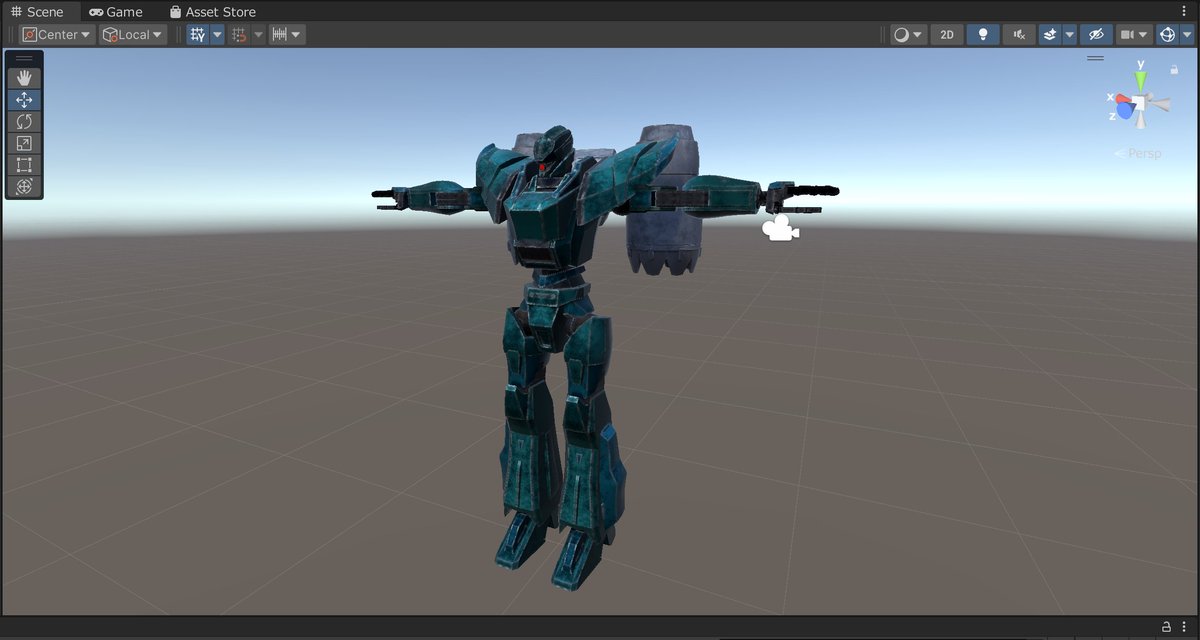Grab the Tools overlay drag handle
This screenshot has width=1200, height=640.
(24, 59)
